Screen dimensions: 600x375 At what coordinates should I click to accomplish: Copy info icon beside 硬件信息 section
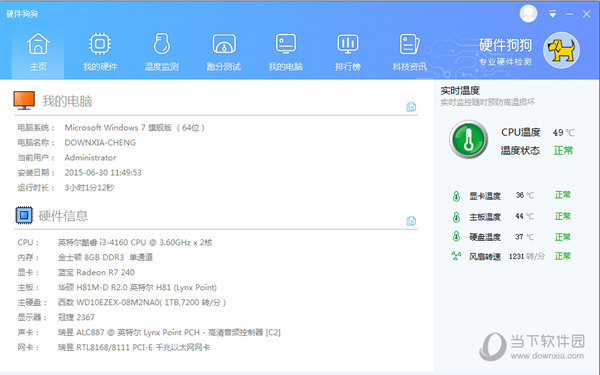pos(411,221)
